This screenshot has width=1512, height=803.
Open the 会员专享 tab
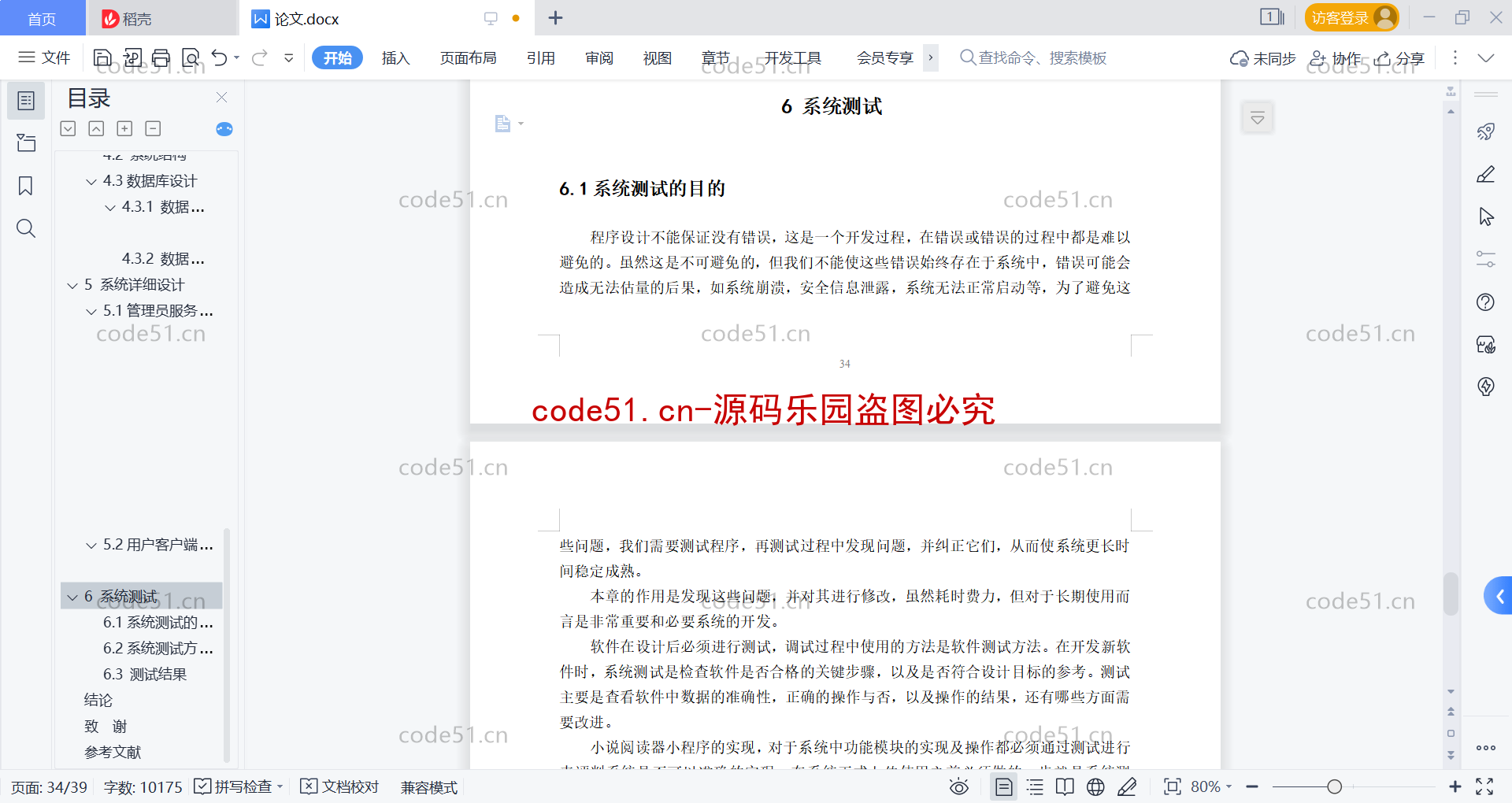point(885,57)
